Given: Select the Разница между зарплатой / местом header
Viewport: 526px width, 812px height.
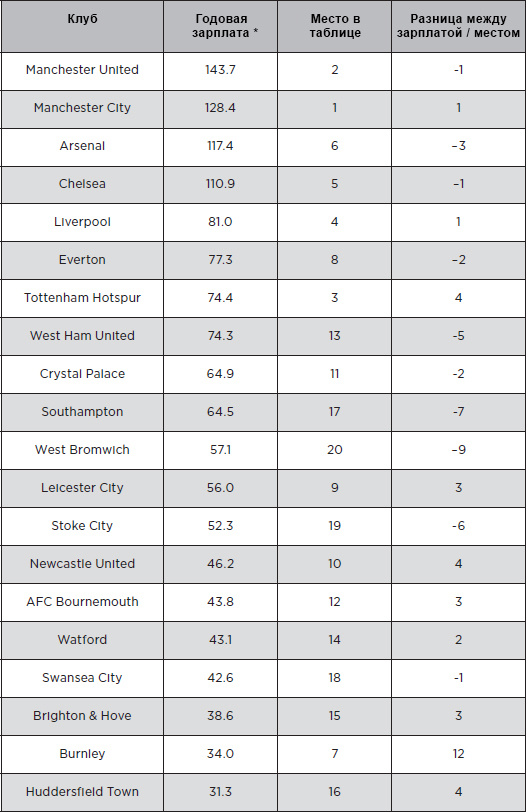Looking at the screenshot, I should click(x=458, y=26).
